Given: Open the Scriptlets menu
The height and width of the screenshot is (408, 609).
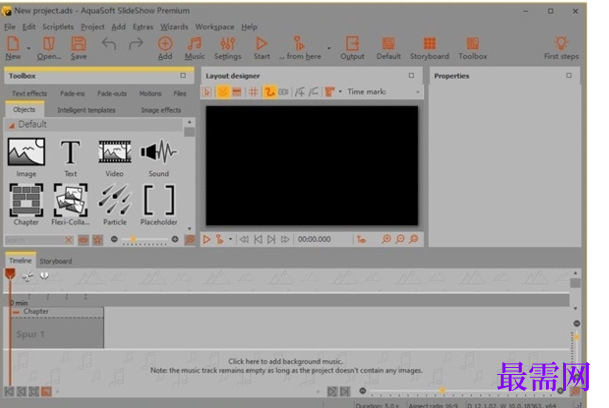Looking at the screenshot, I should click(x=58, y=27).
